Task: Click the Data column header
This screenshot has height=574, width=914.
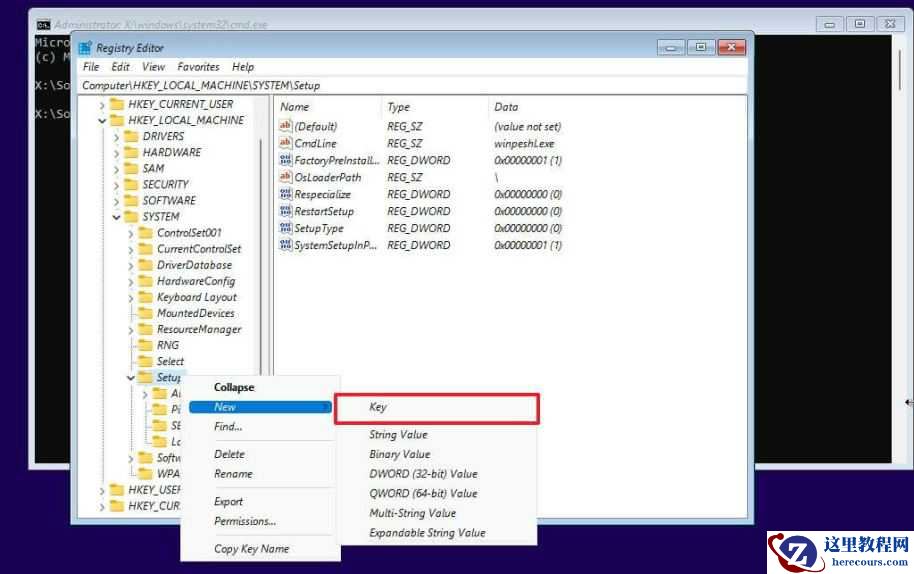Action: point(506,107)
